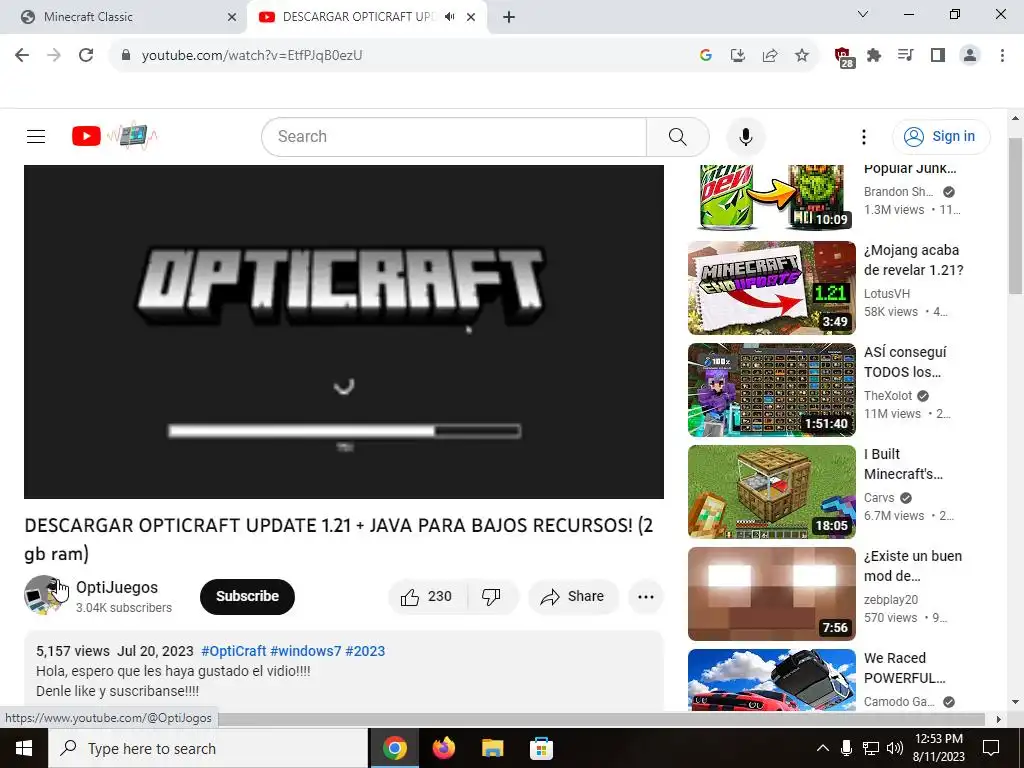This screenshot has width=1024, height=768.
Task: Open YouTube settings three-dot menu
Action: click(x=863, y=136)
